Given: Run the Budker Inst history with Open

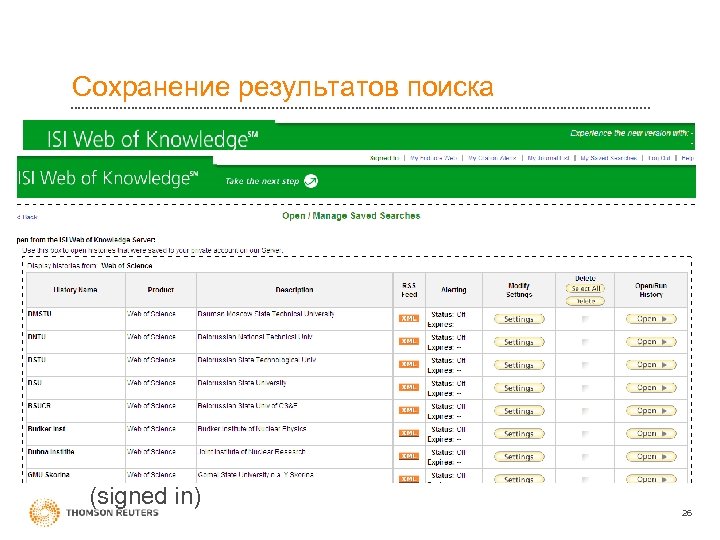Looking at the screenshot, I should click(651, 433).
